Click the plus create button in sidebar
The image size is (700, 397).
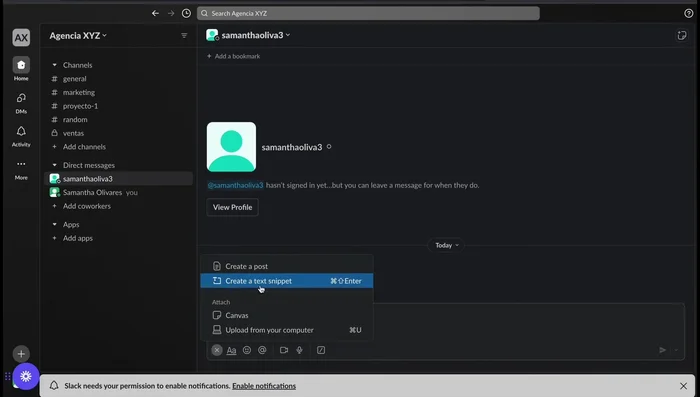pyautogui.click(x=21, y=354)
